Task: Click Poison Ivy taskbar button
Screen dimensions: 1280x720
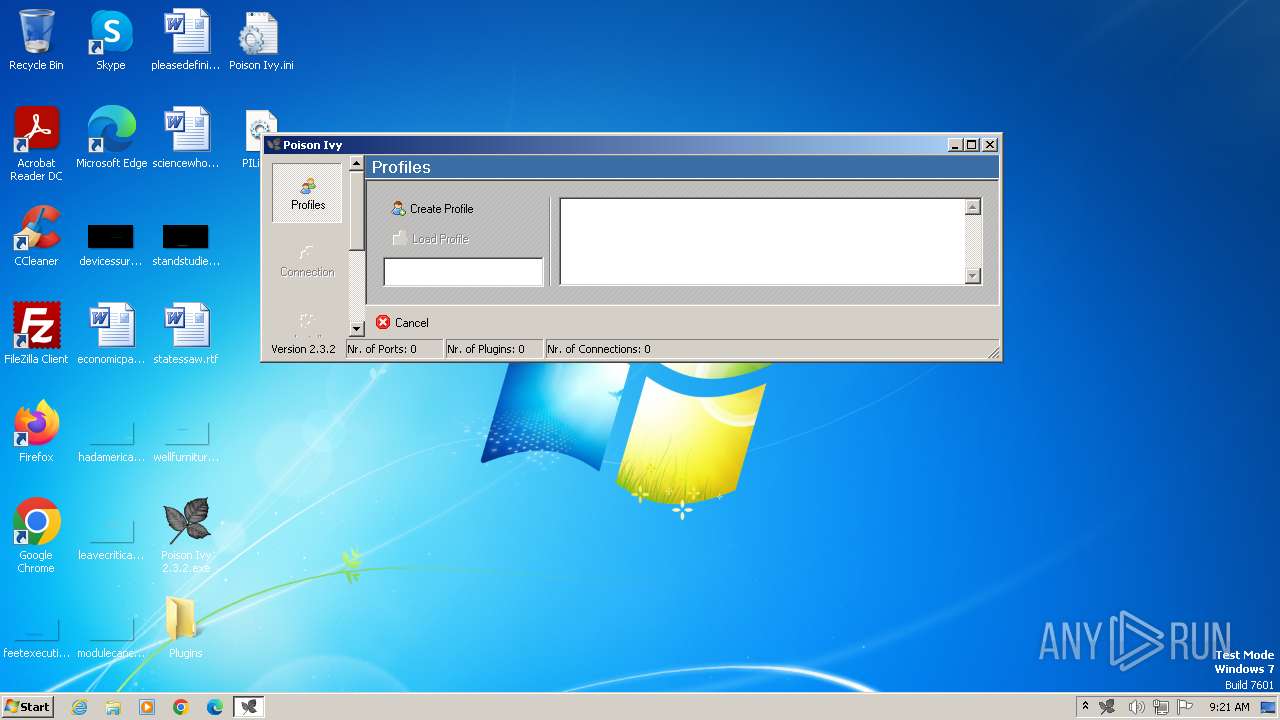Action: (x=249, y=707)
